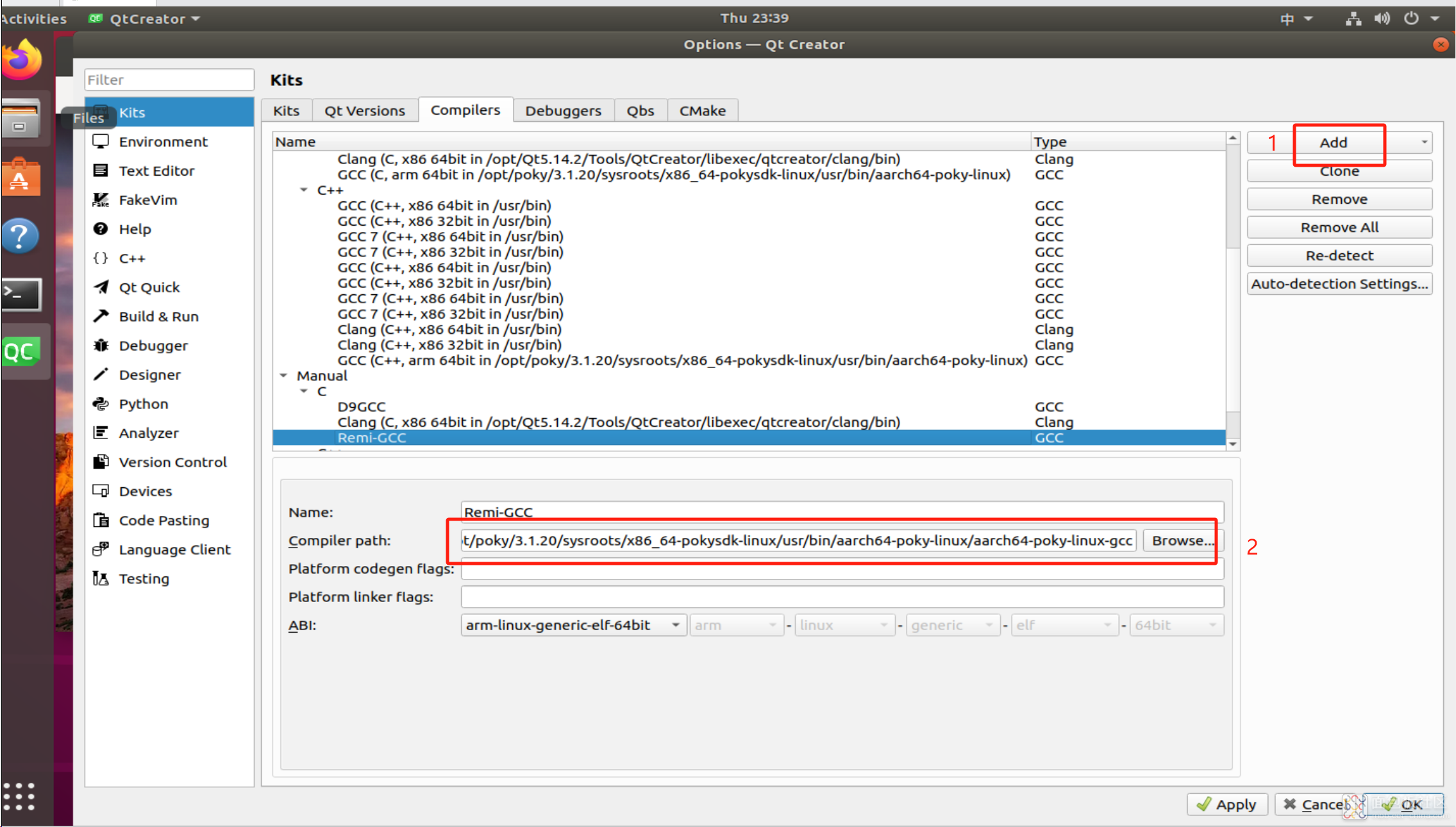Open the Version Control settings category
Image resolution: width=1456 pixels, height=827 pixels.
click(x=169, y=462)
